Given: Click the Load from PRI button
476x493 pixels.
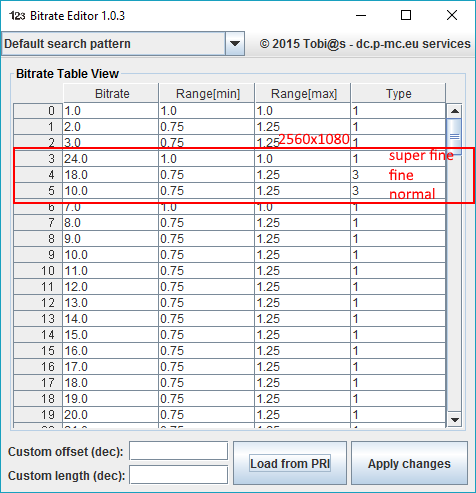Looking at the screenshot, I should pyautogui.click(x=290, y=463).
